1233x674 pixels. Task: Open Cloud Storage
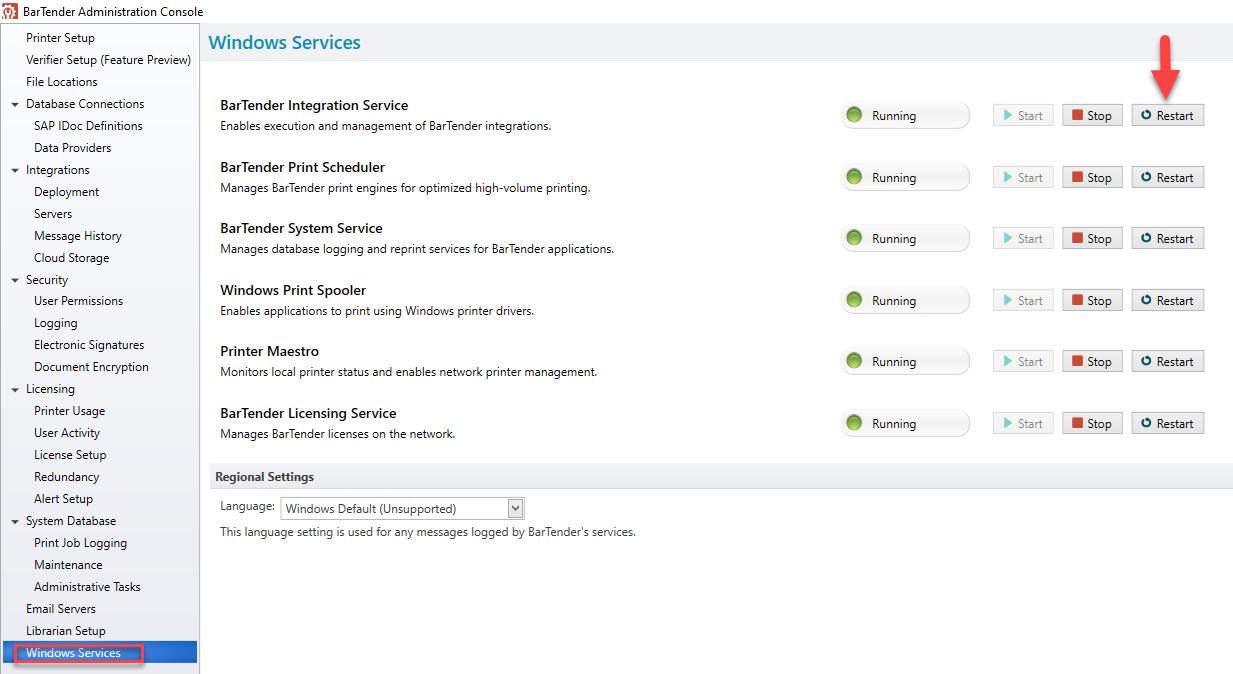(x=71, y=258)
